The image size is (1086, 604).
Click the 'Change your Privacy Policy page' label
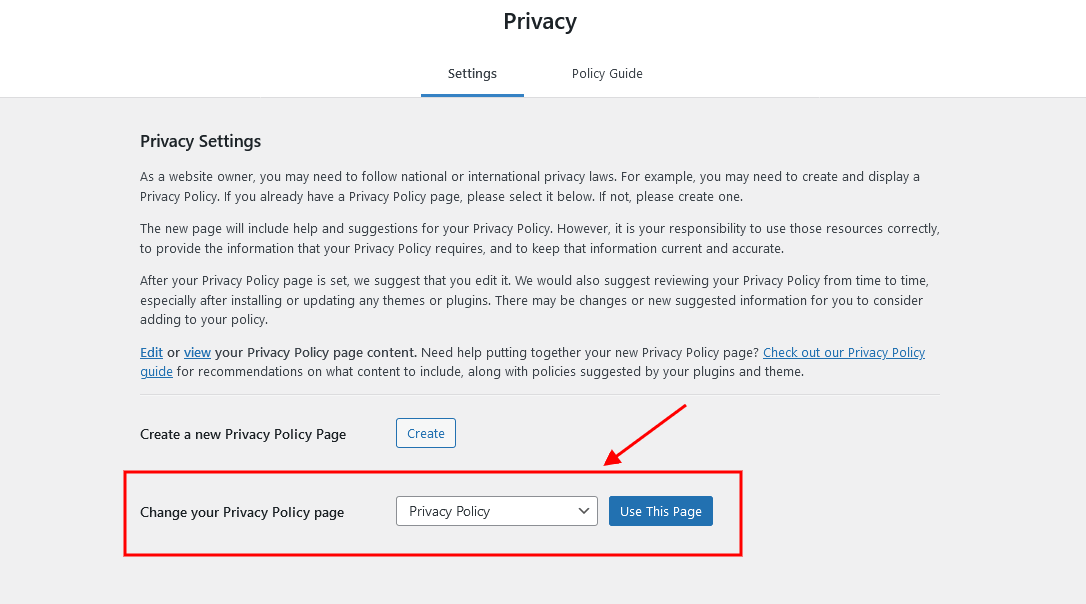point(242,513)
